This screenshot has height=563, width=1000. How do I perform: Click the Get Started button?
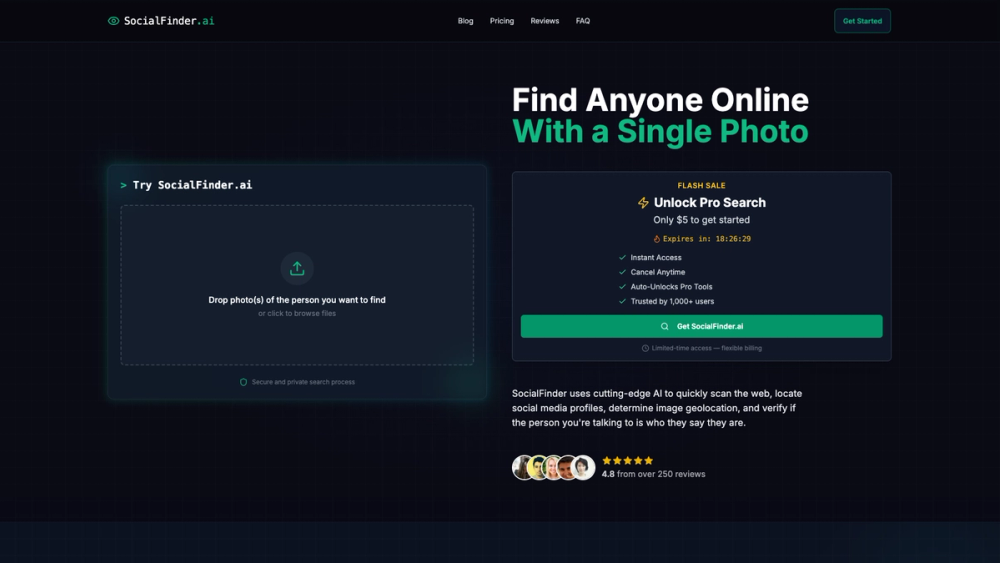pos(862,21)
